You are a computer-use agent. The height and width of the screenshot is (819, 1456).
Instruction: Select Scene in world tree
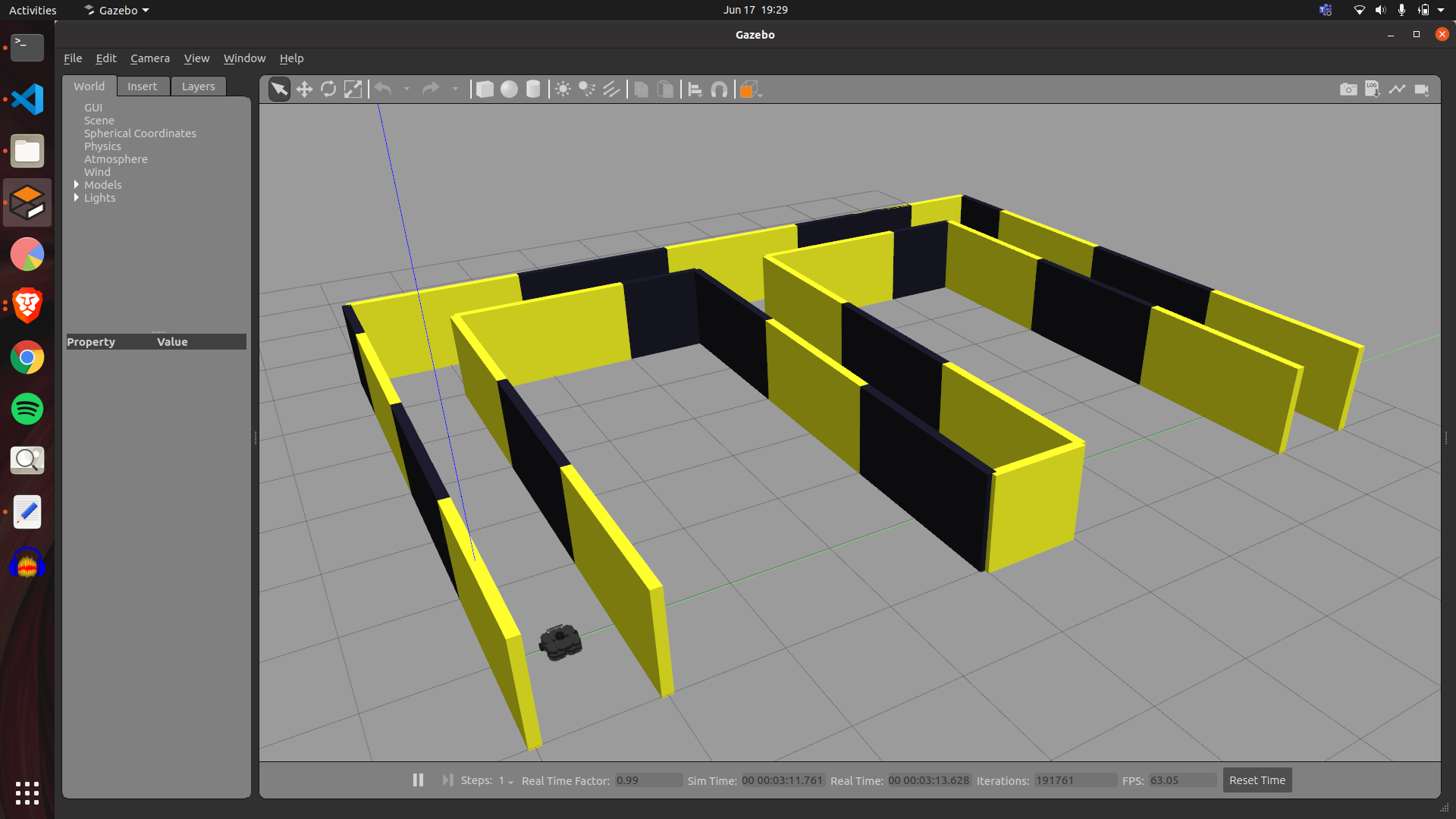pyautogui.click(x=99, y=121)
